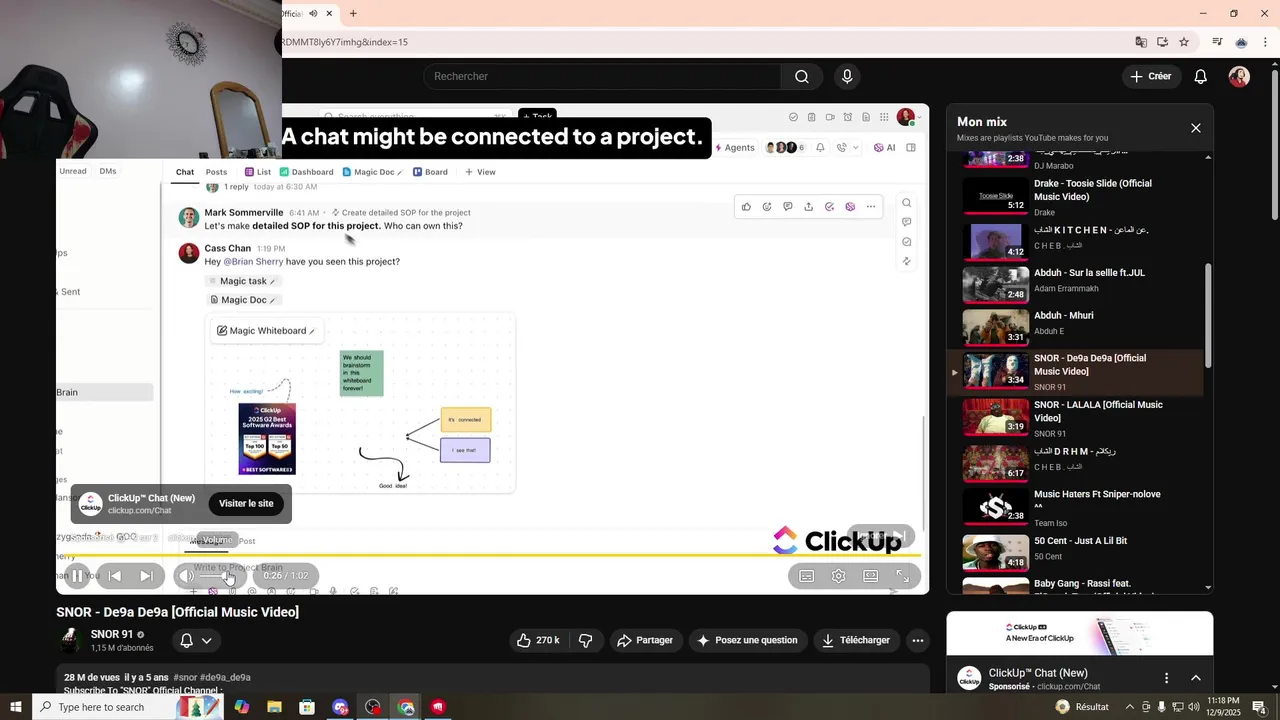The height and width of the screenshot is (720, 1280).
Task: Skip to the next video
Action: [146, 576]
